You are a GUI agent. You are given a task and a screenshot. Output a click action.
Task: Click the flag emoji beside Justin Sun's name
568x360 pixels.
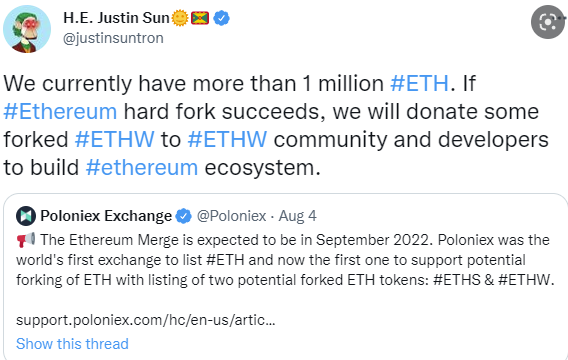click(200, 18)
